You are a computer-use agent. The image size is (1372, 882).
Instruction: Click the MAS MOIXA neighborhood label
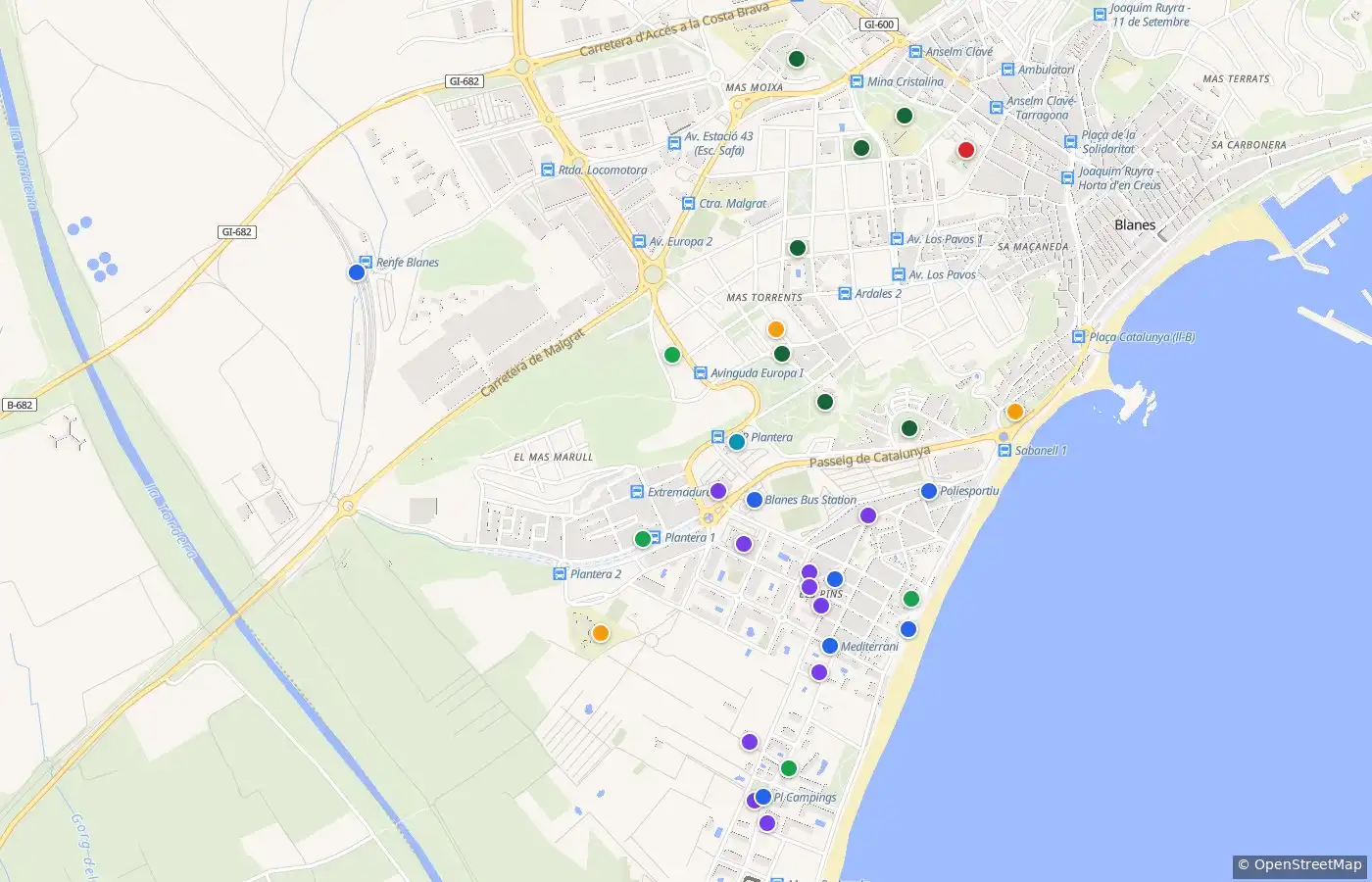tap(755, 87)
